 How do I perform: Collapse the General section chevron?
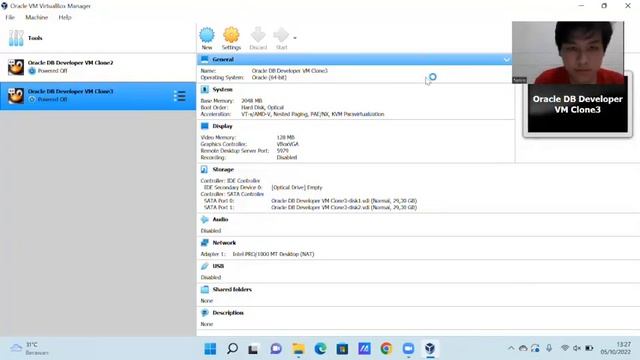(506, 60)
